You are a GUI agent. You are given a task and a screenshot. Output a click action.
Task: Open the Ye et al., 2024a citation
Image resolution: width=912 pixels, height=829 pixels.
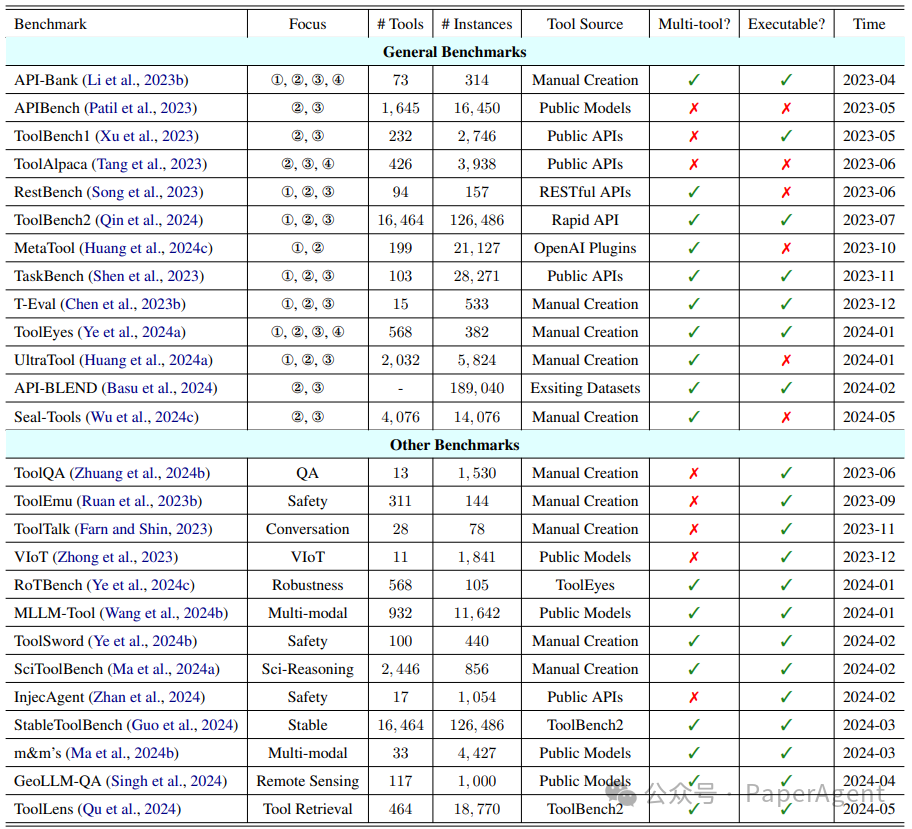134,332
